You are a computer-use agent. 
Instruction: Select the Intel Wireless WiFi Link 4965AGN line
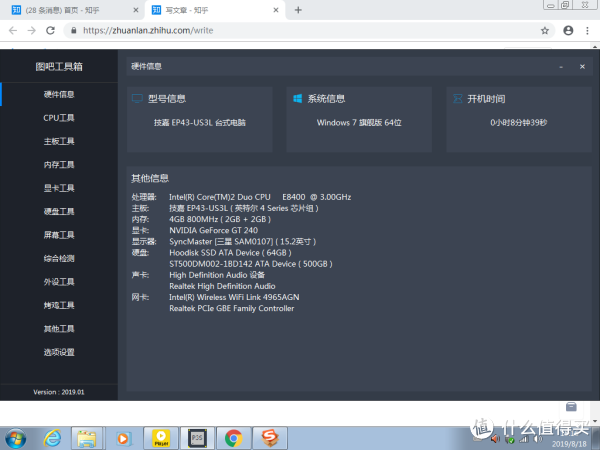click(x=234, y=297)
